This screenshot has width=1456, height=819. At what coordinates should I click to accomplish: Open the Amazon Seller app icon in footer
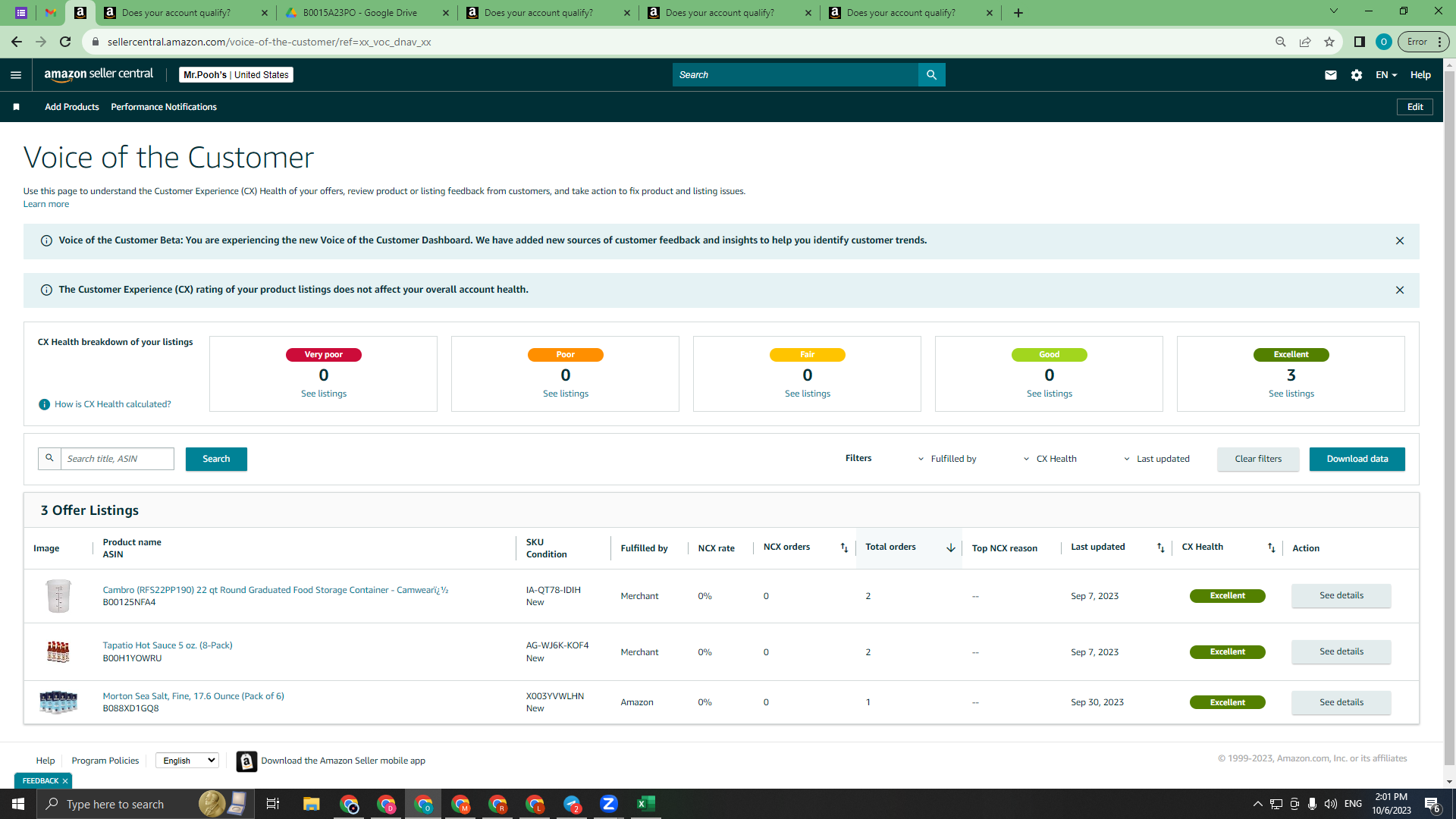(x=246, y=761)
